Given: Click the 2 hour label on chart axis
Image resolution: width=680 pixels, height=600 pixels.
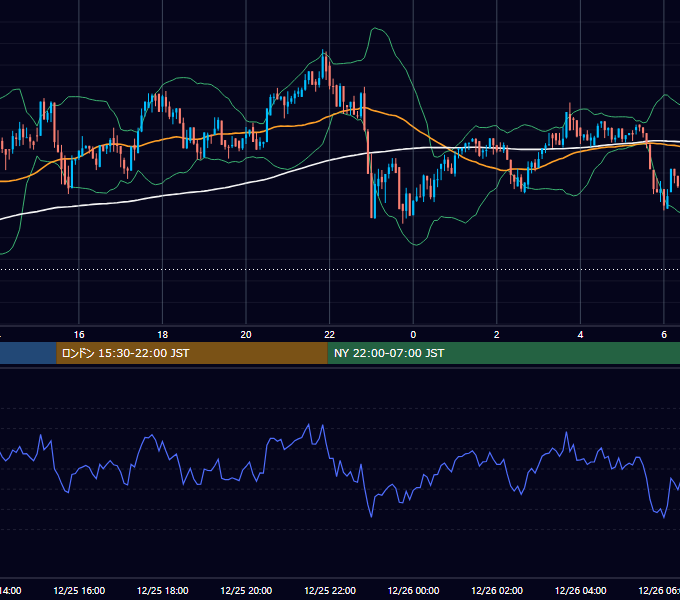Looking at the screenshot, I should [x=497, y=334].
